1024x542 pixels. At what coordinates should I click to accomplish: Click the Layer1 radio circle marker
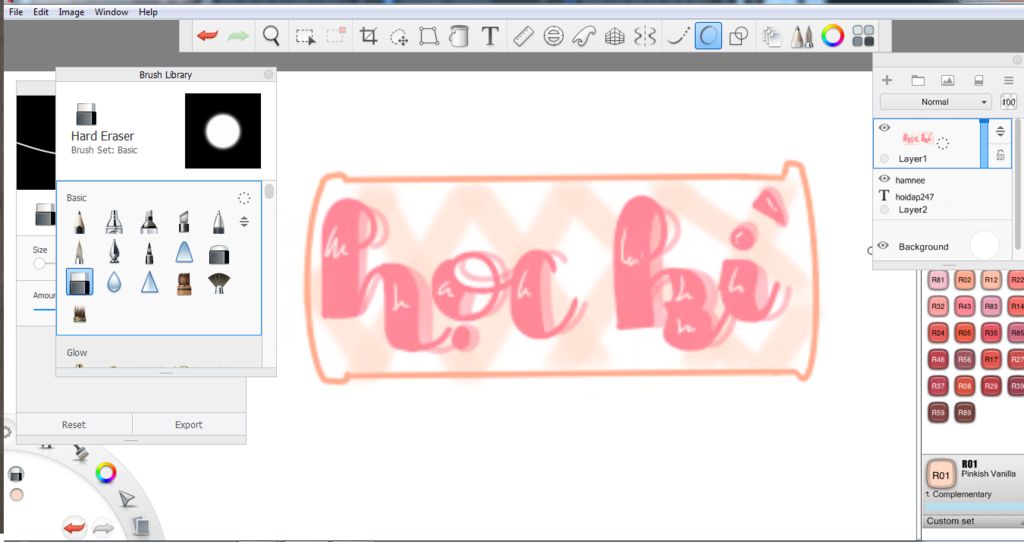point(884,159)
